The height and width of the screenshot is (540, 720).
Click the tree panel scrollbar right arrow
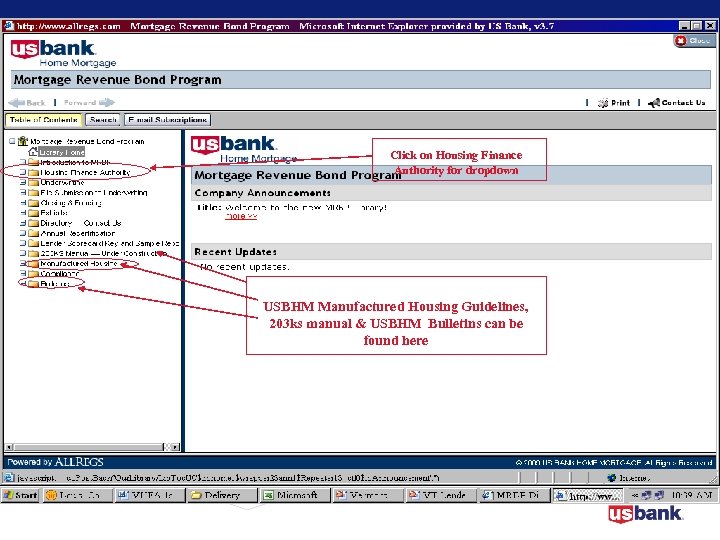[x=176, y=447]
